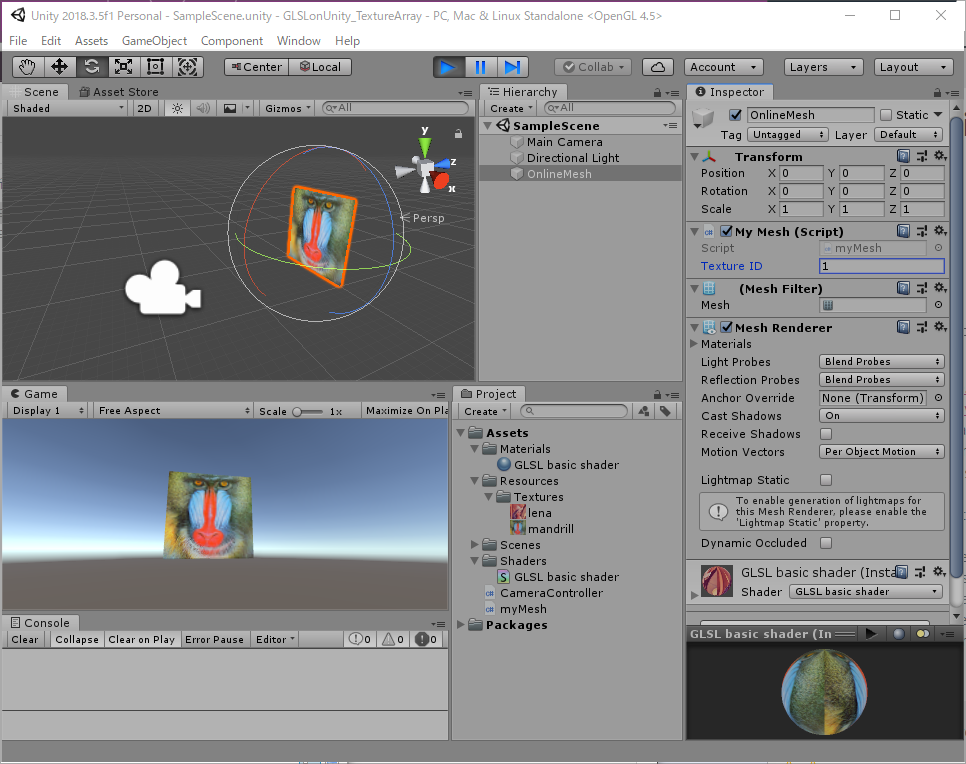Open My Mesh script gear menu
966x764 pixels.
940,231
